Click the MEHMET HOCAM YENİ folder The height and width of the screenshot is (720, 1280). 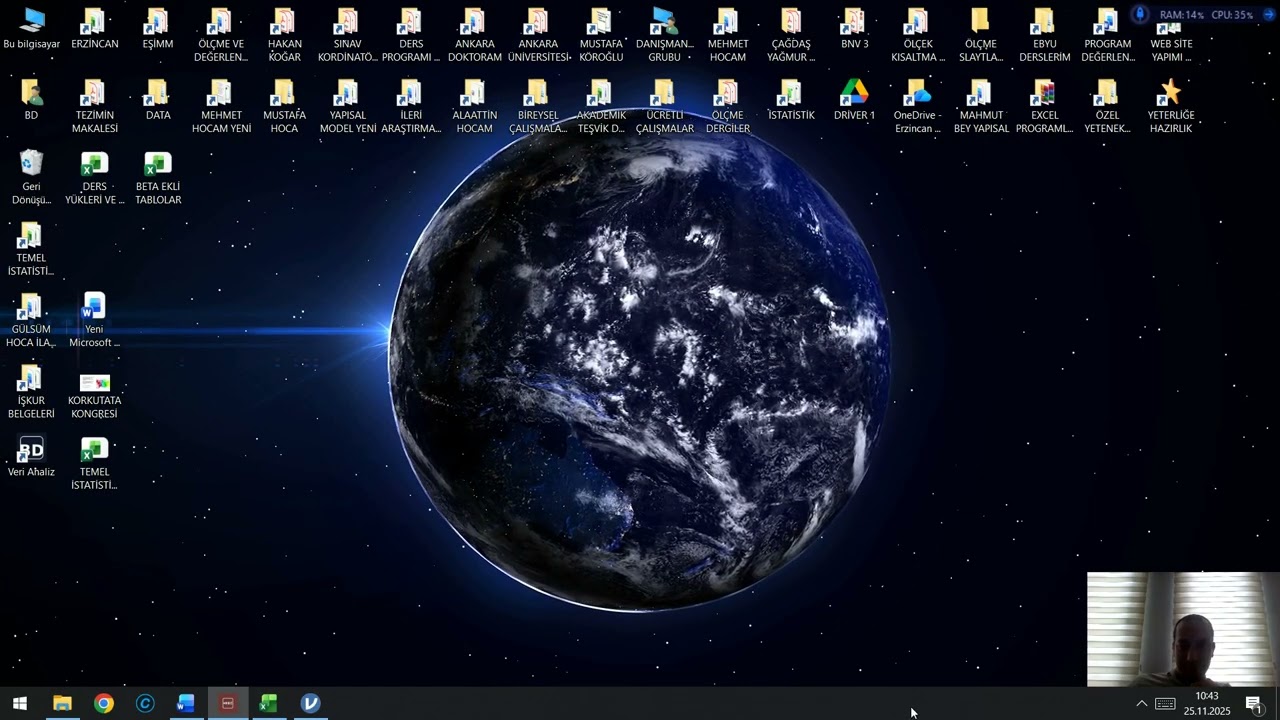pyautogui.click(x=221, y=107)
